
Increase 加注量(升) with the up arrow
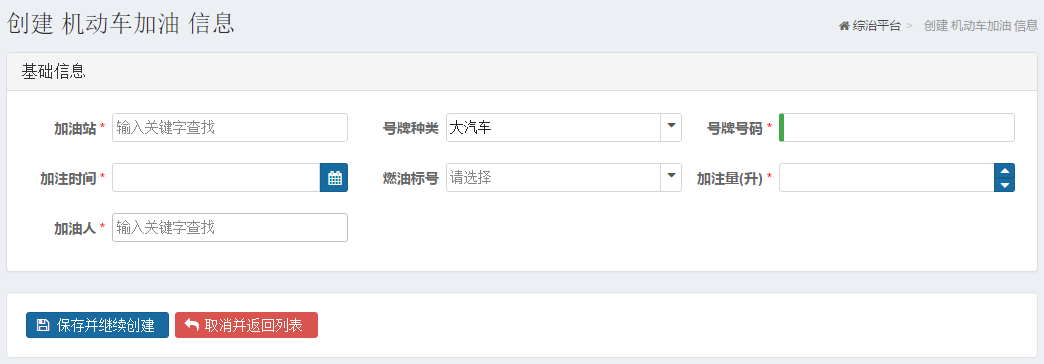coord(1004,171)
